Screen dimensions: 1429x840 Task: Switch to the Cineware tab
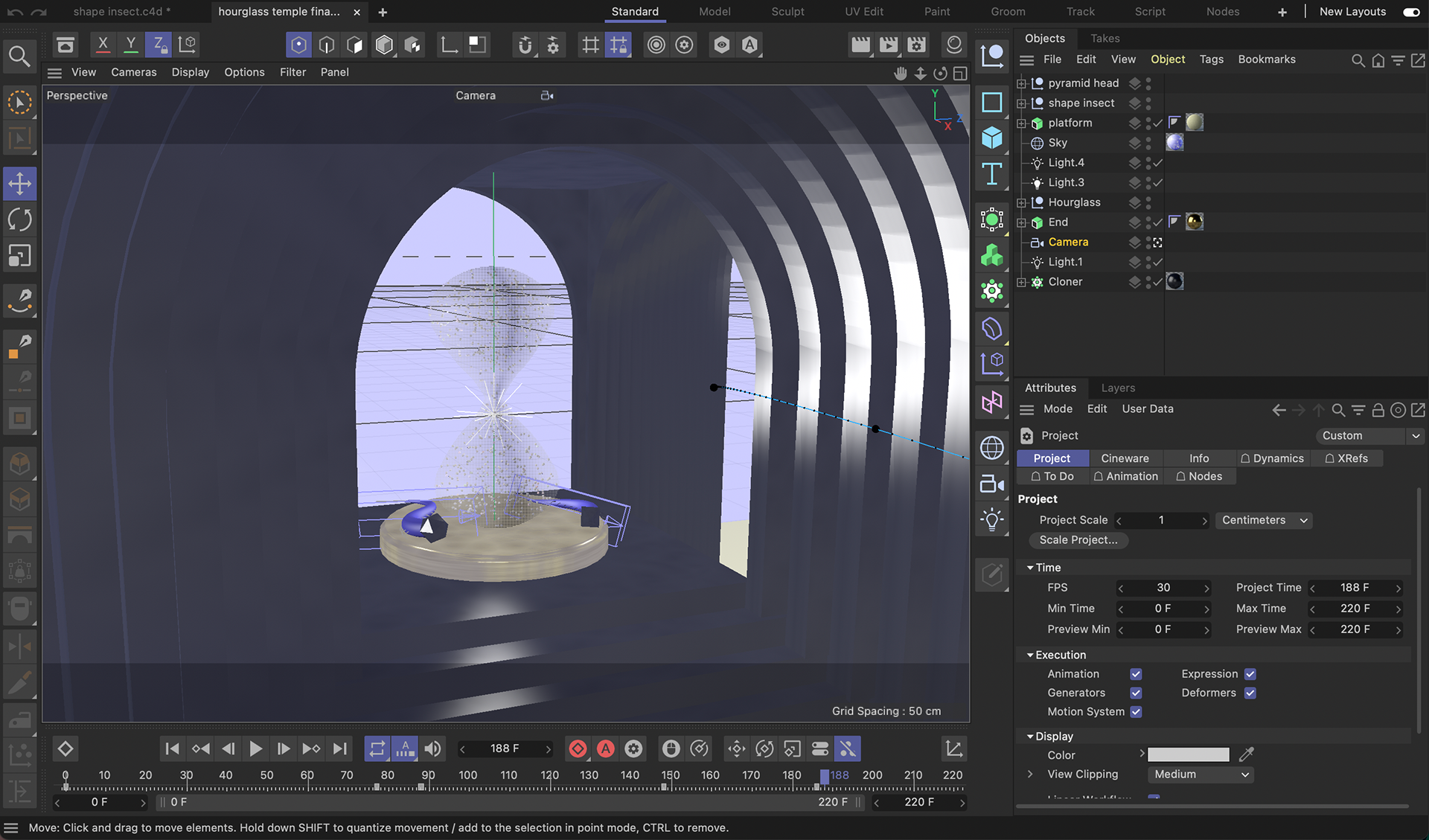click(x=1125, y=458)
